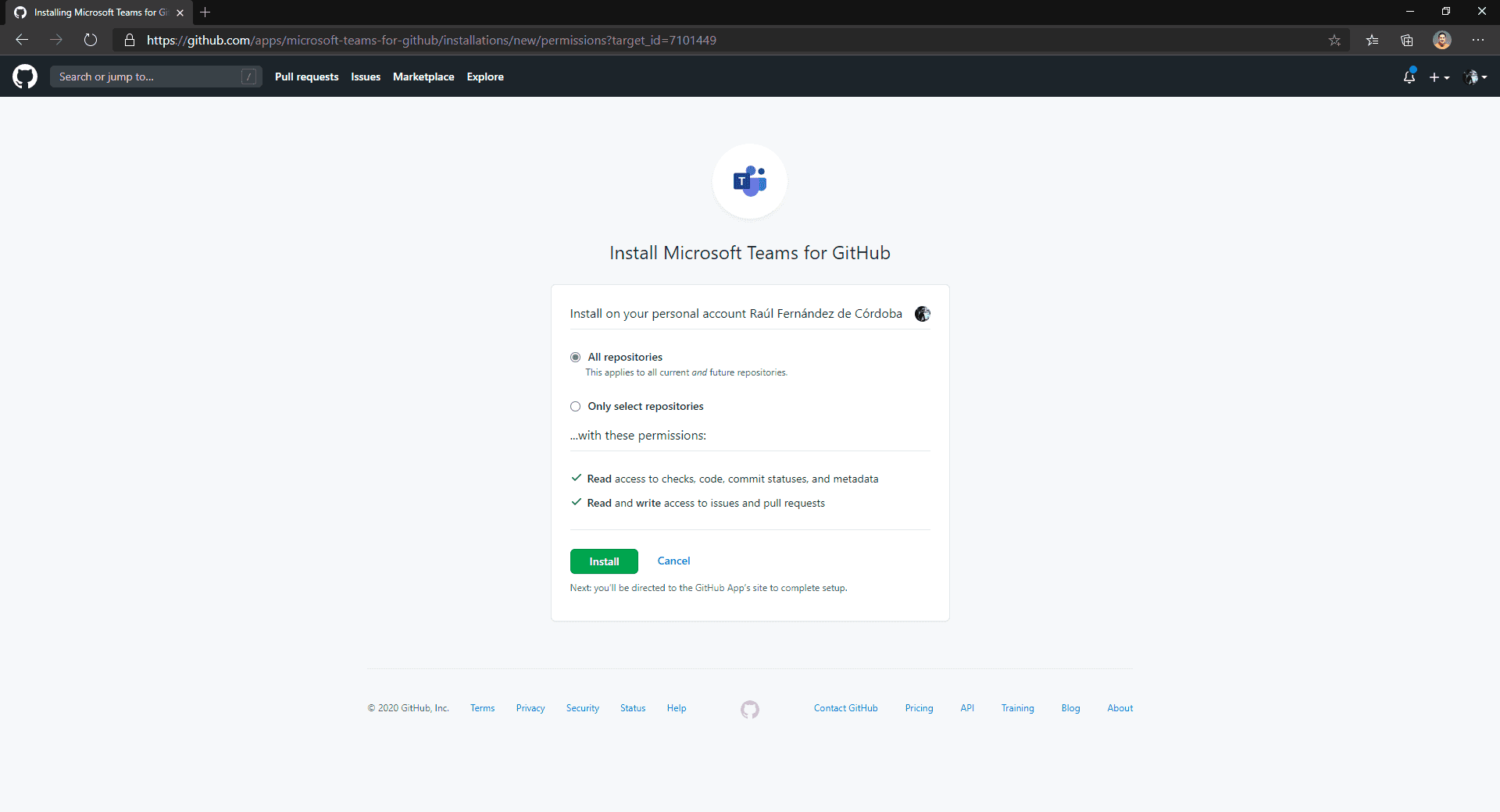
Task: Go back using browser back arrow
Action: point(22,40)
